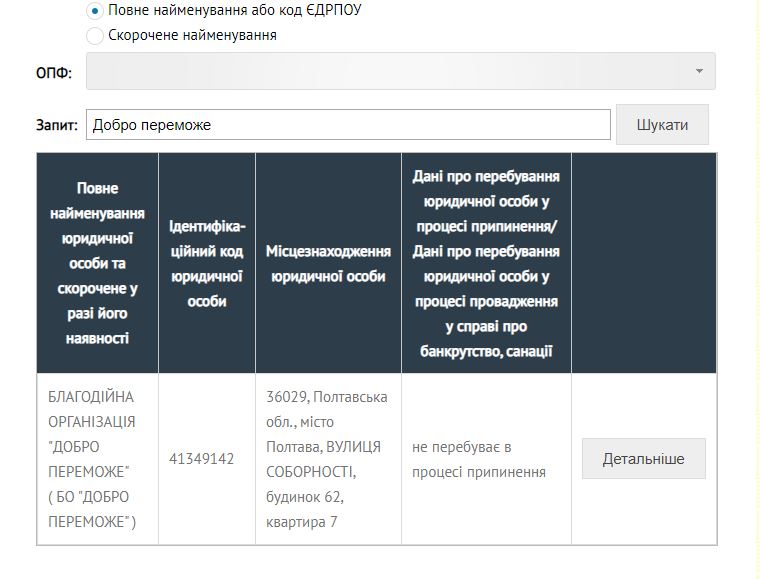Click the ОПФ dropdown arrow
The width and height of the screenshot is (760, 579).
699,71
